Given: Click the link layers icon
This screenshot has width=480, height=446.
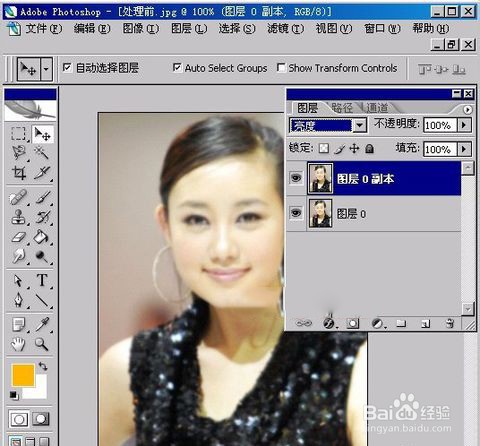Looking at the screenshot, I should tap(304, 323).
